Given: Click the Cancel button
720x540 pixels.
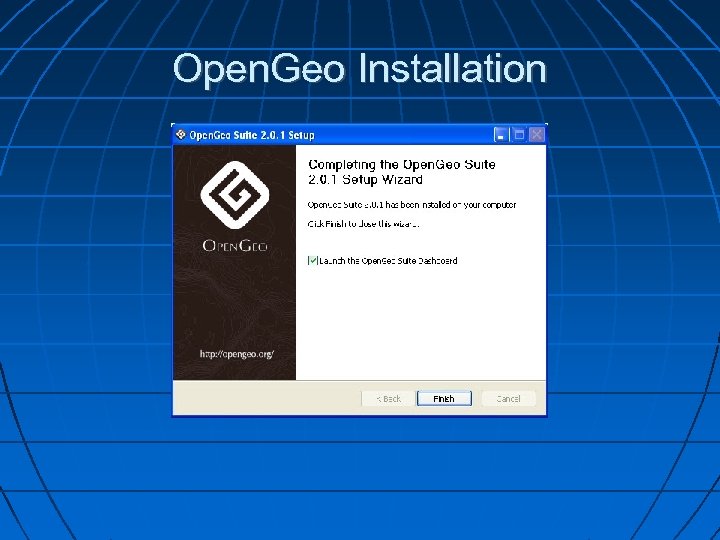Looking at the screenshot, I should 508,399.
